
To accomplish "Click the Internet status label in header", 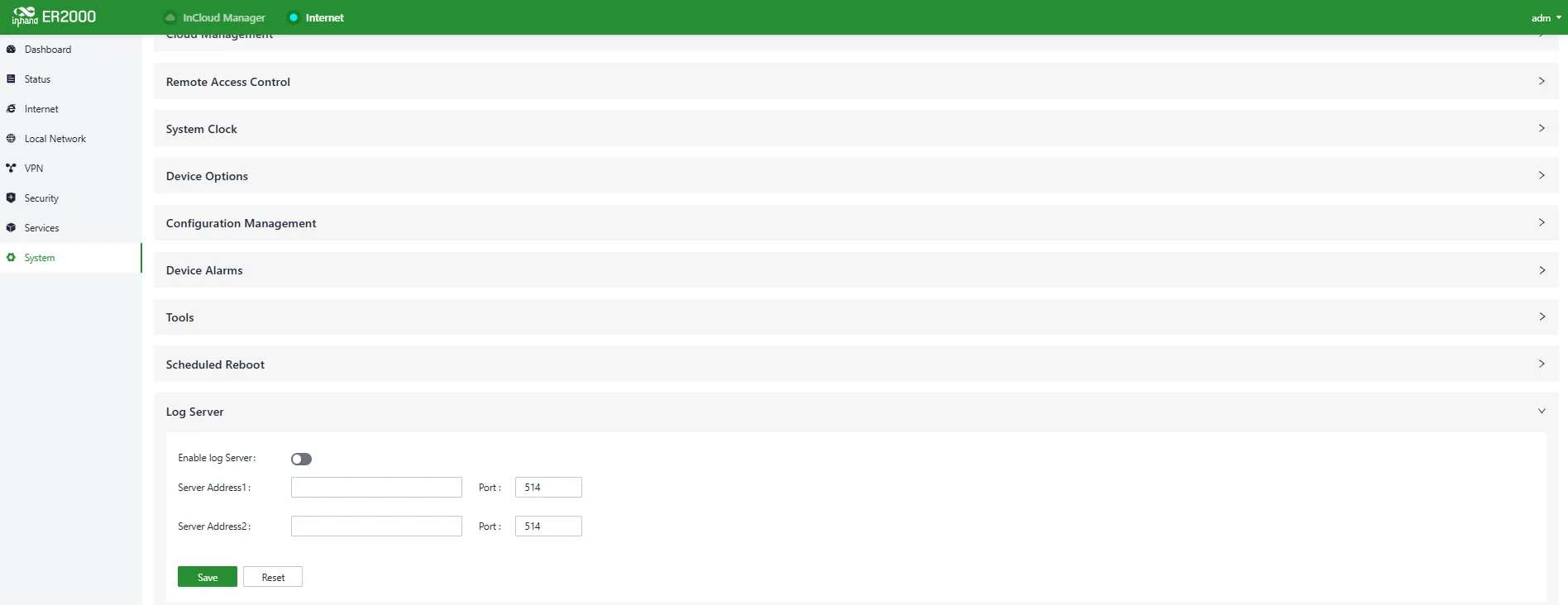I will 325,17.
